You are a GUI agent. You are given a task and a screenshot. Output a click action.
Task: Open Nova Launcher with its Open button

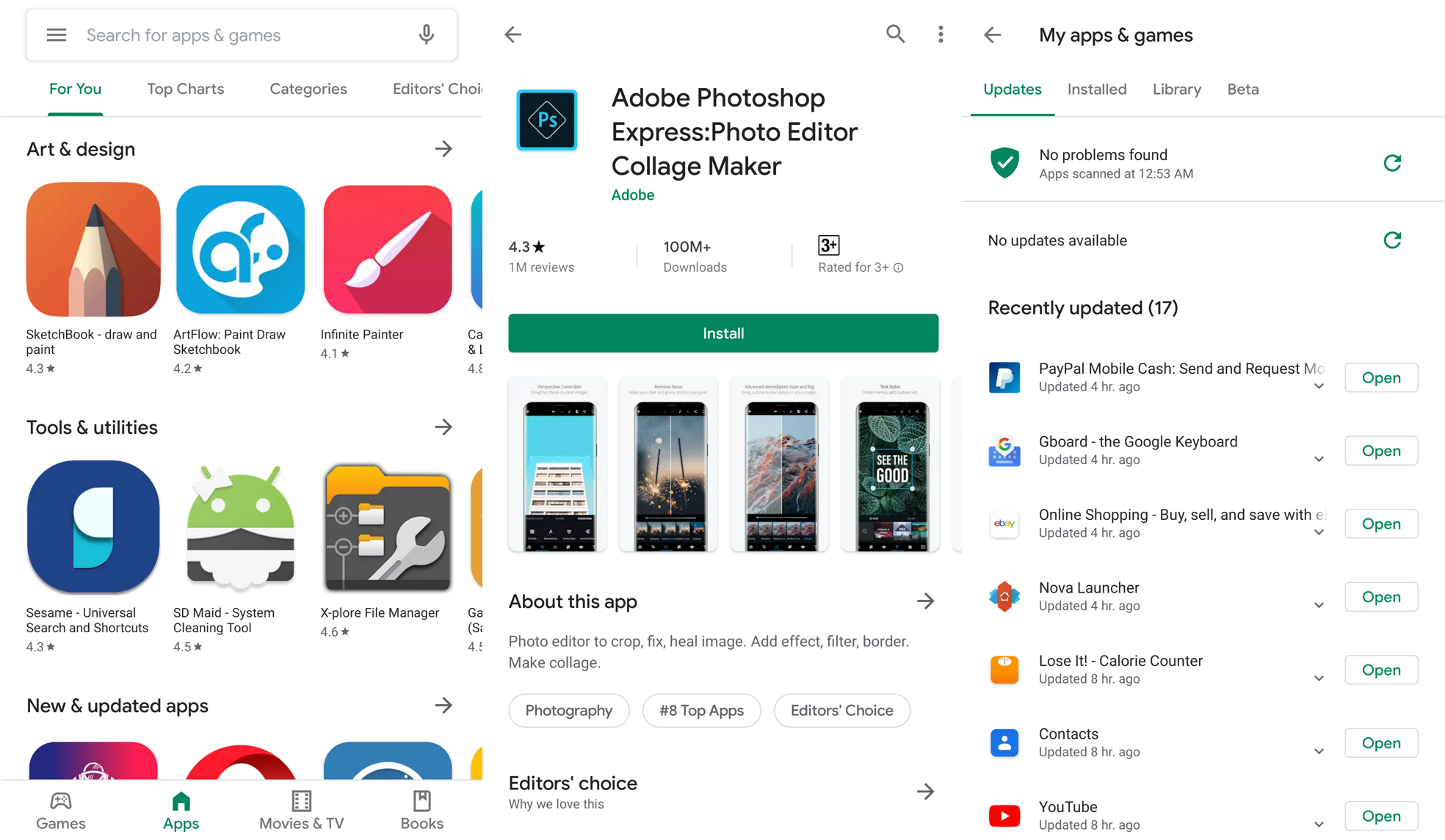click(1381, 596)
